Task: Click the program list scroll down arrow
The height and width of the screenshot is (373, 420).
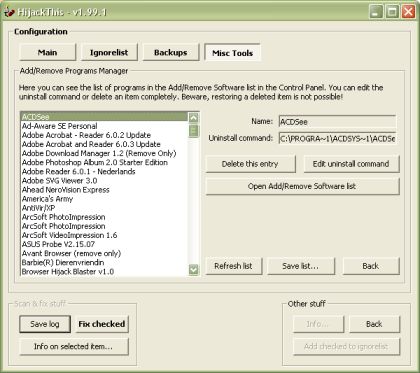Action: 193,269
